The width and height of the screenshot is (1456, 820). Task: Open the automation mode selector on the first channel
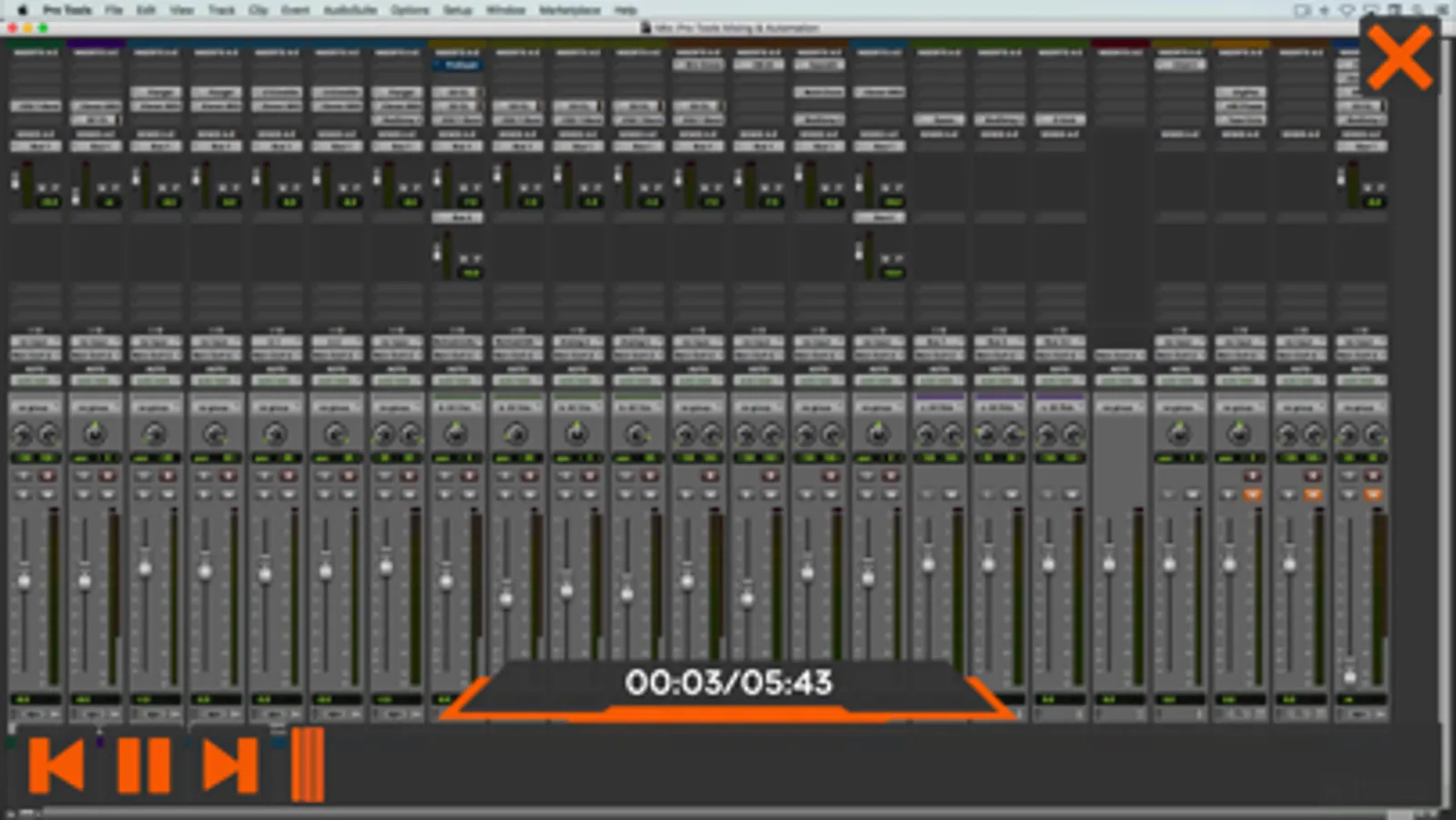point(36,380)
